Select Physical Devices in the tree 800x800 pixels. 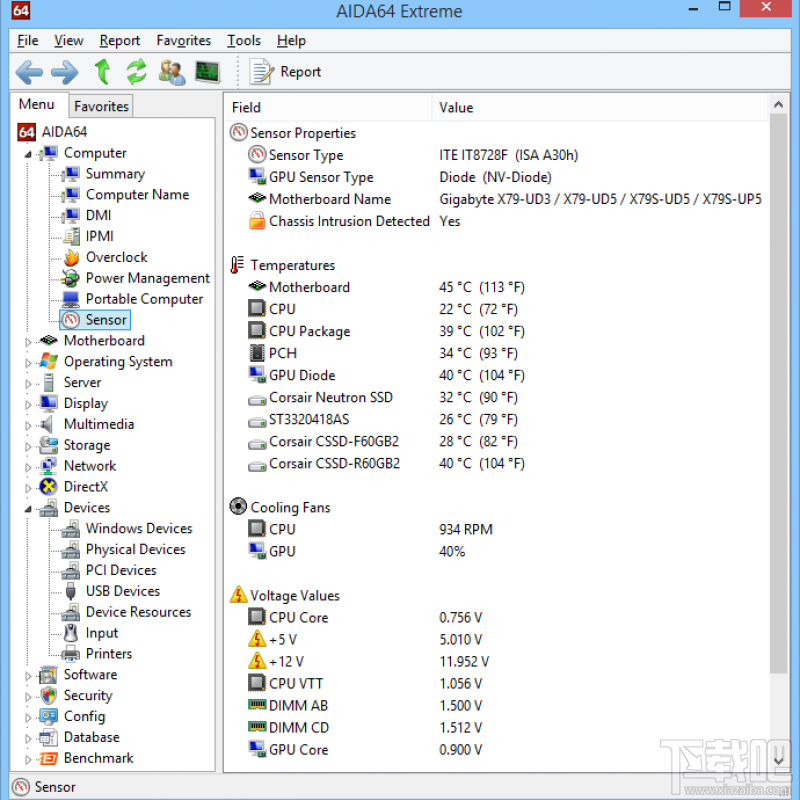(x=135, y=549)
